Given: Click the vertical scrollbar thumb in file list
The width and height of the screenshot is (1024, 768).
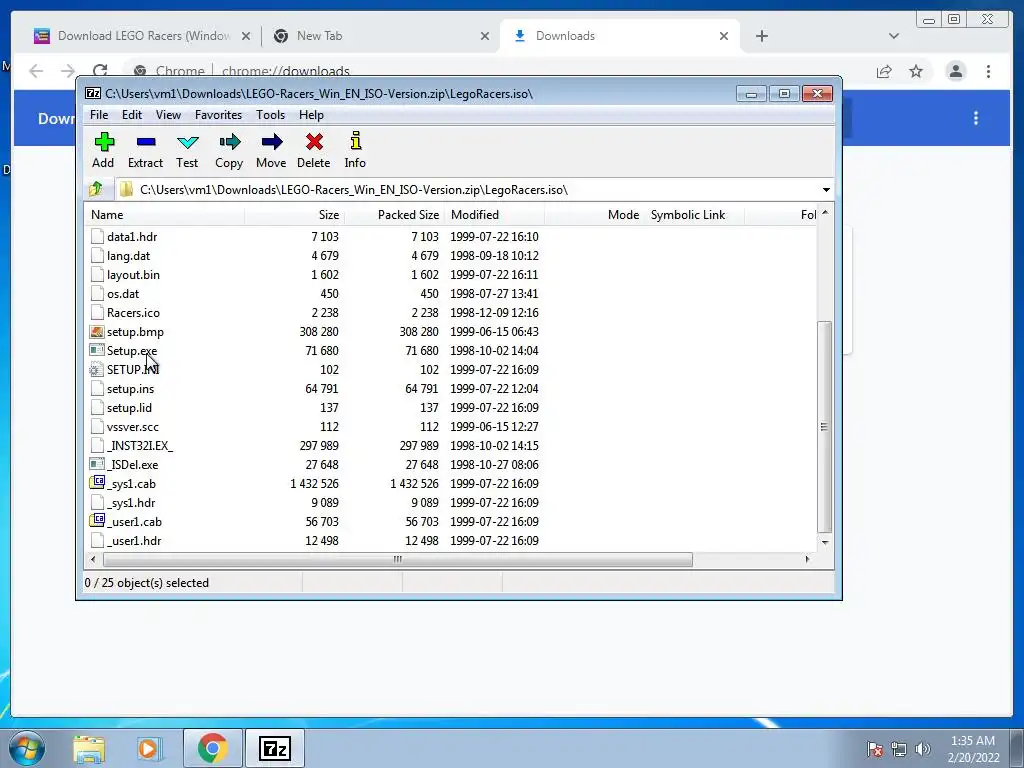Looking at the screenshot, I should pyautogui.click(x=825, y=427).
